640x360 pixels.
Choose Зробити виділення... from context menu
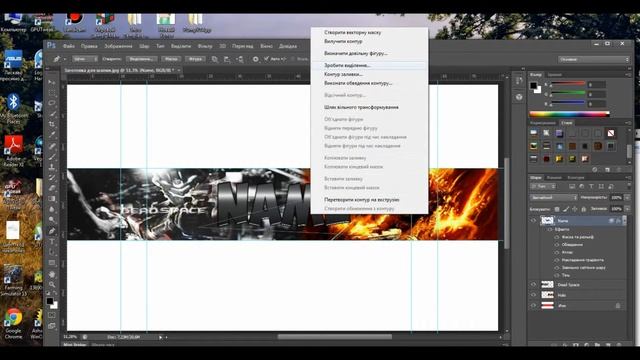coord(347,65)
